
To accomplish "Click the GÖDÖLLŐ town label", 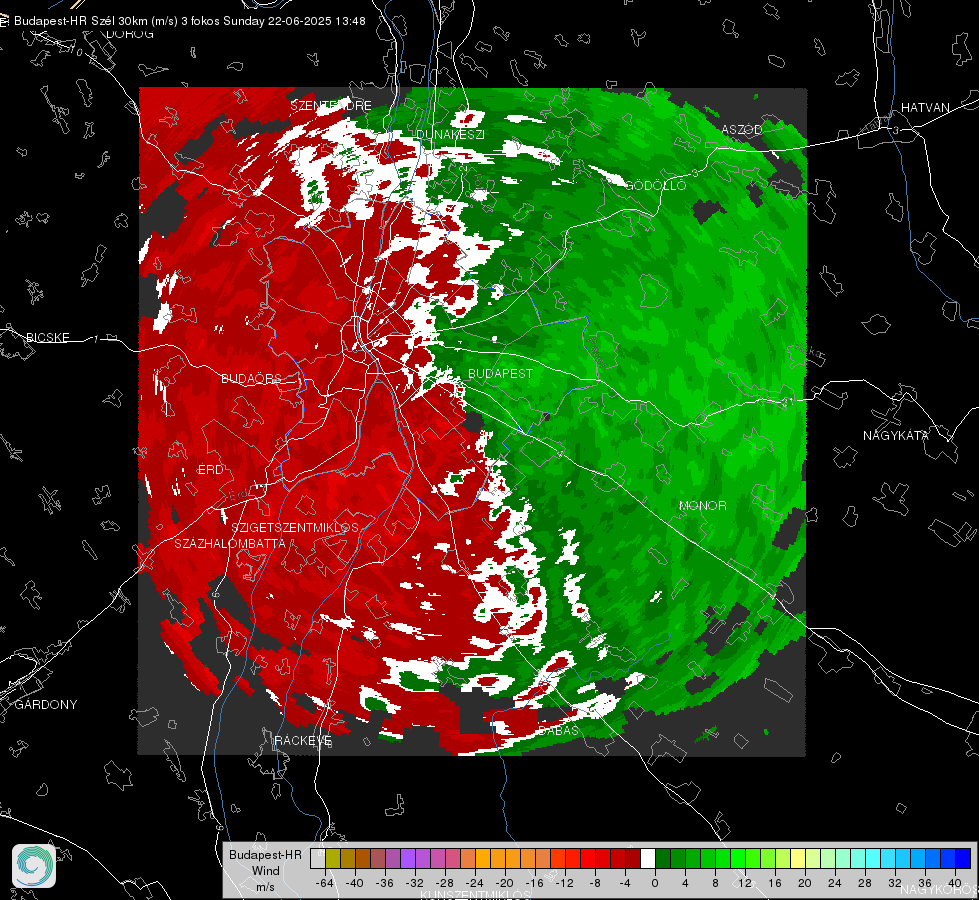I will pyautogui.click(x=655, y=185).
